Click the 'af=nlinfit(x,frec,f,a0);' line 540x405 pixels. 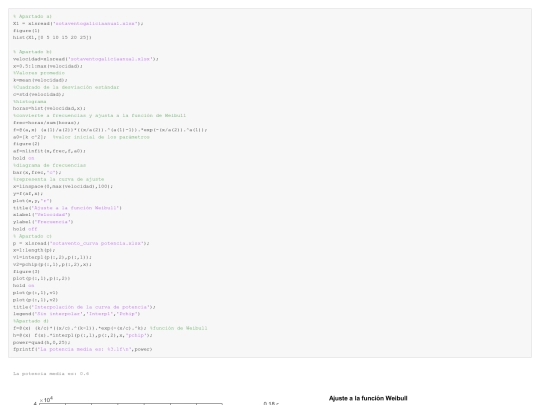coord(49,151)
